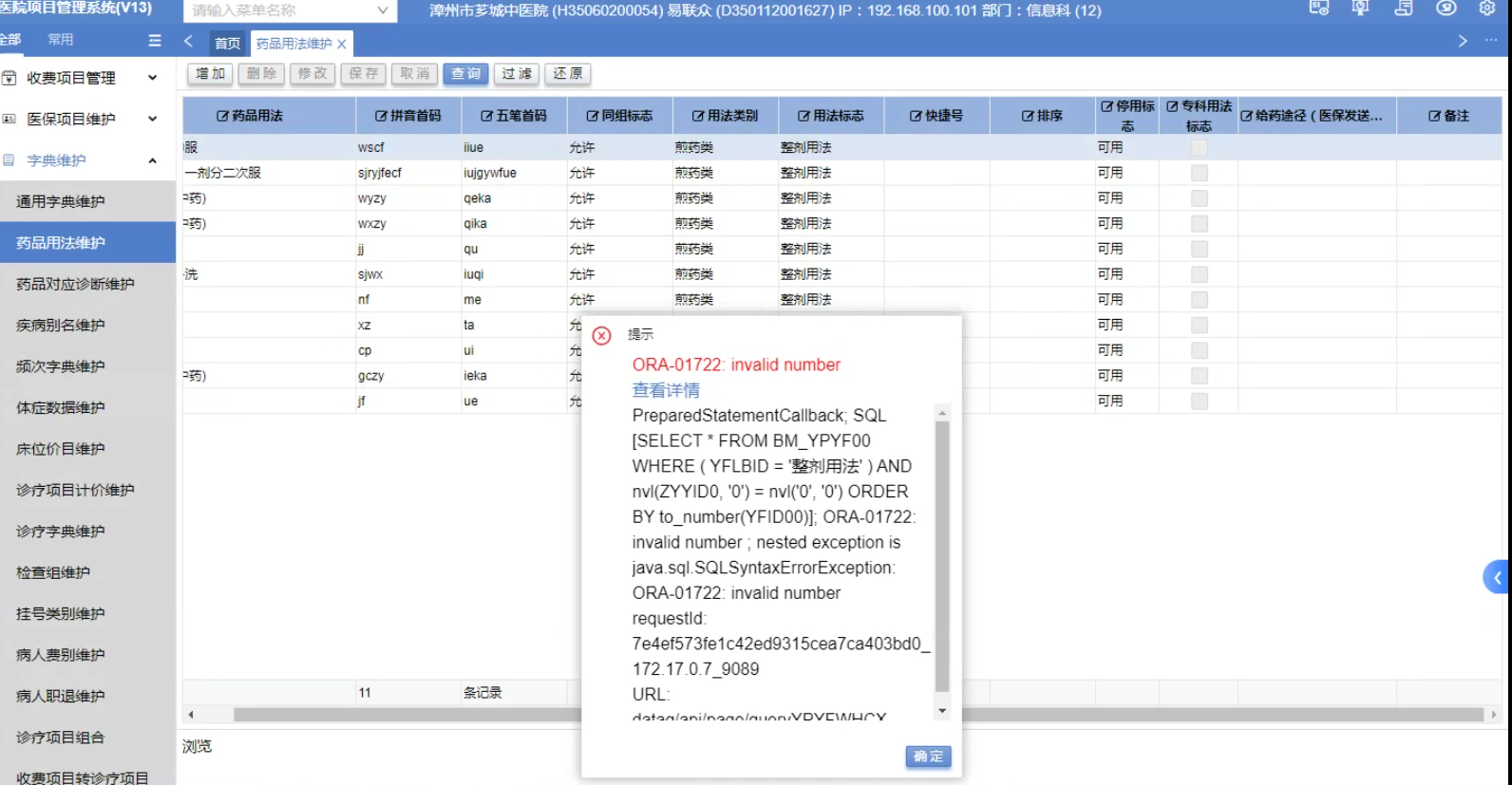Viewport: 1512px width, 785px height.
Task: Tick 专科用法标志 checkbox in the sjryjfecf row
Action: point(1200,173)
